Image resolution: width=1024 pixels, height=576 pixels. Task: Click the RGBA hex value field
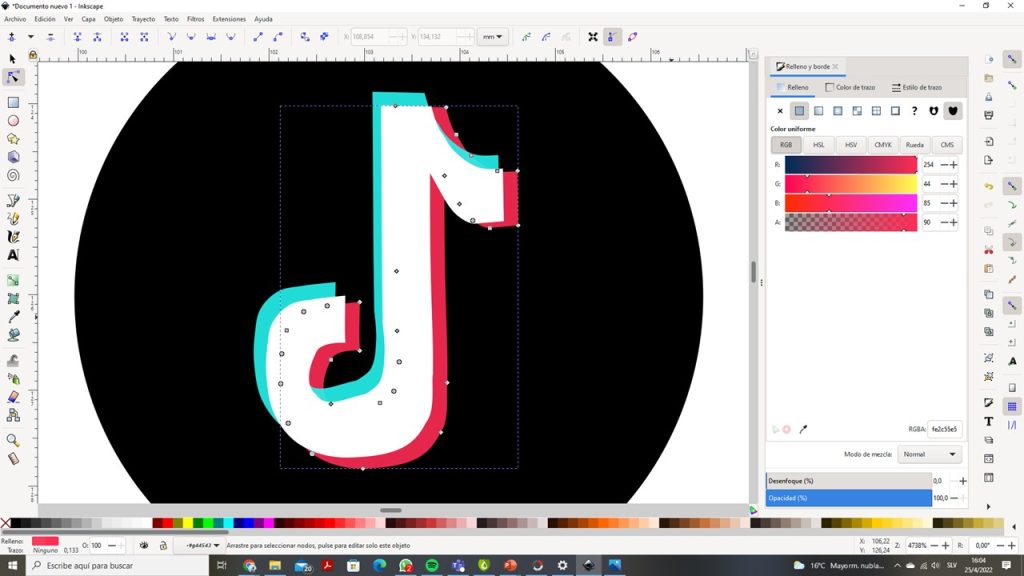(944, 429)
